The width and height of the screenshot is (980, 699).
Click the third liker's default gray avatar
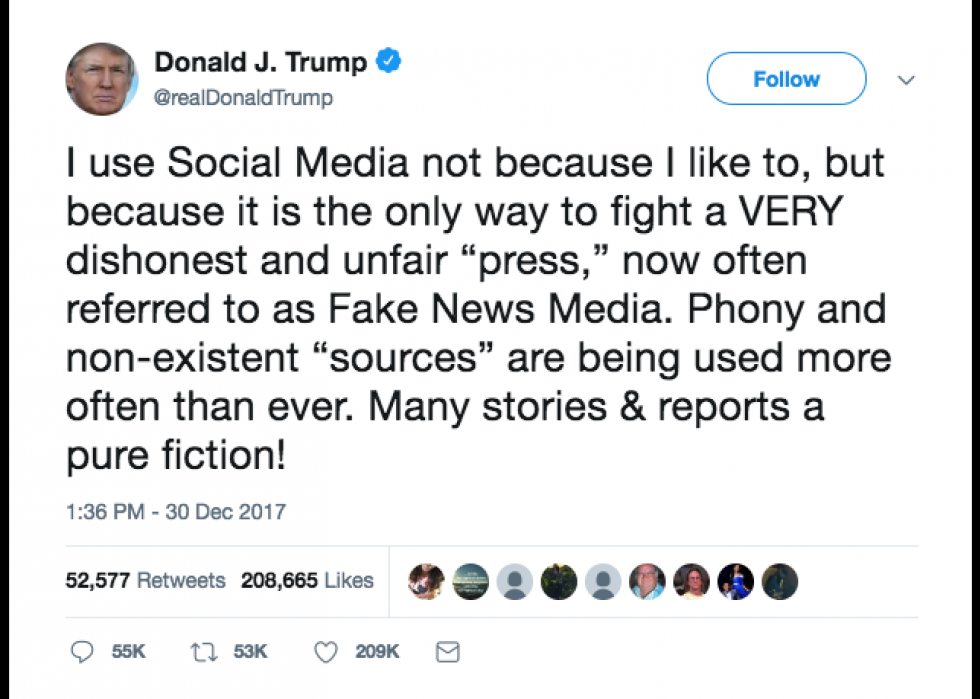(514, 581)
